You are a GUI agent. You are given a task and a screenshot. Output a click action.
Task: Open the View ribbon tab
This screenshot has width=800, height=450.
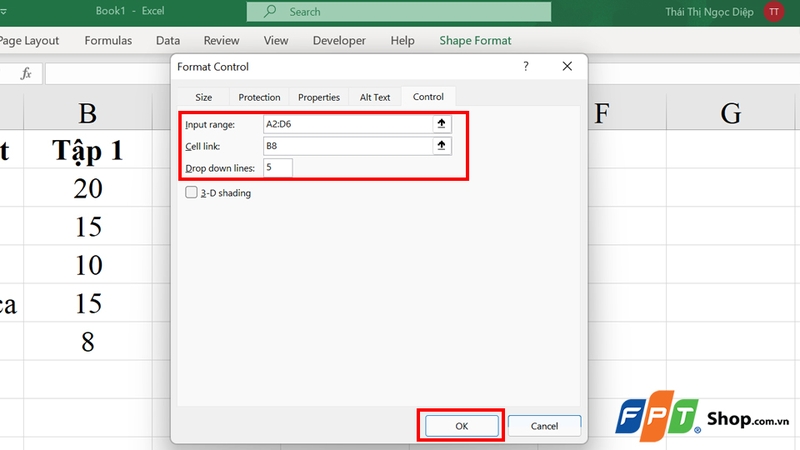276,40
